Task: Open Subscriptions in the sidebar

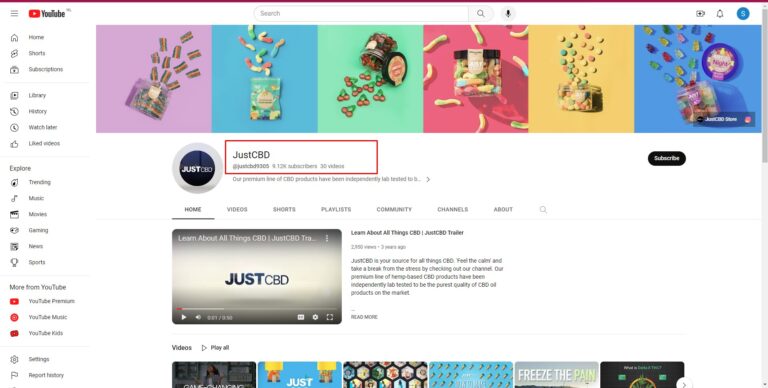Action: tap(47, 70)
